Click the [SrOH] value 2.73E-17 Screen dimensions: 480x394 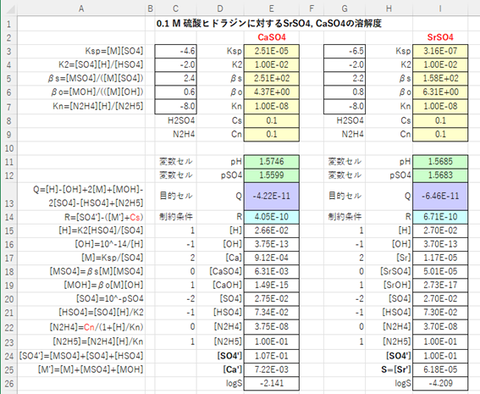click(440, 285)
